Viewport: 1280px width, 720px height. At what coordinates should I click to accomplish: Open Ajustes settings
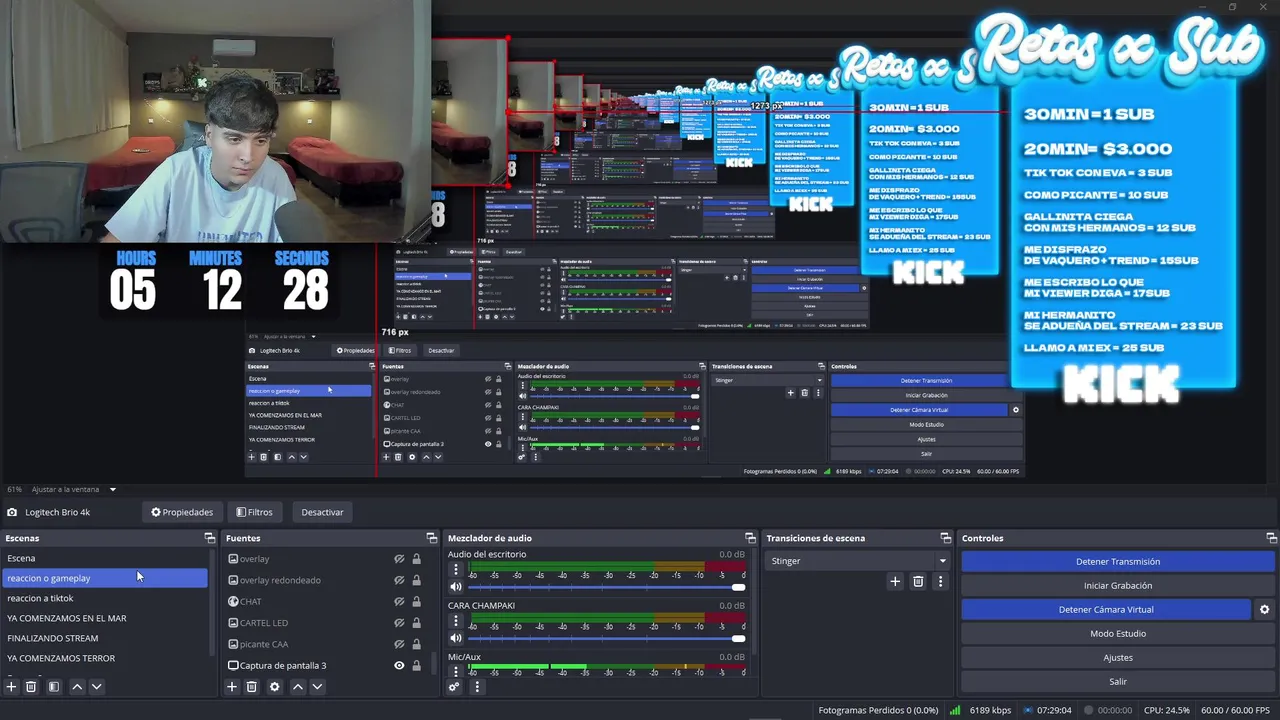tap(1118, 657)
